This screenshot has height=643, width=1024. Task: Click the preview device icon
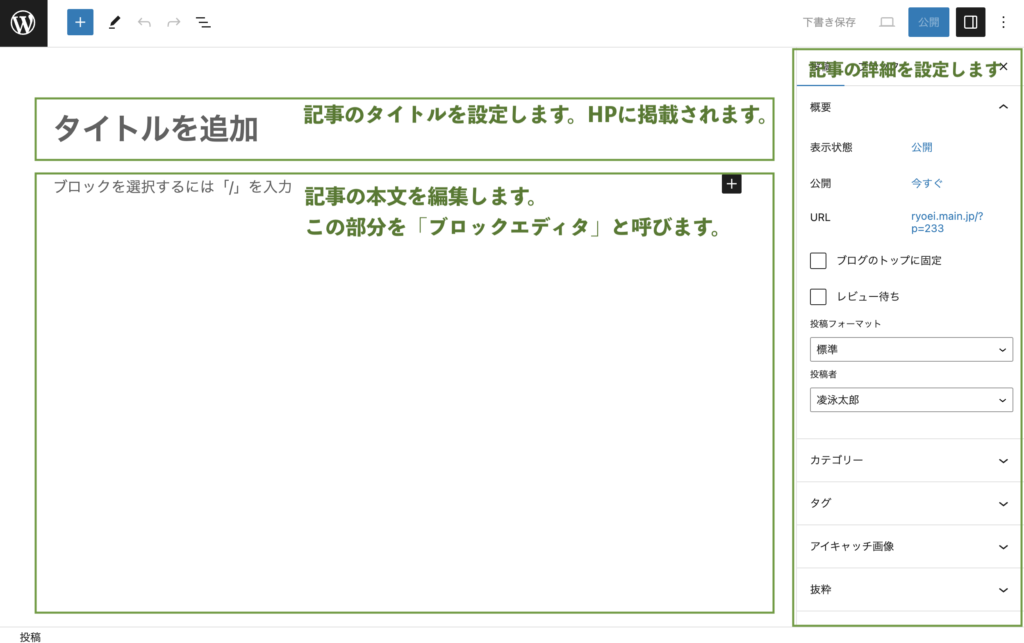(886, 22)
